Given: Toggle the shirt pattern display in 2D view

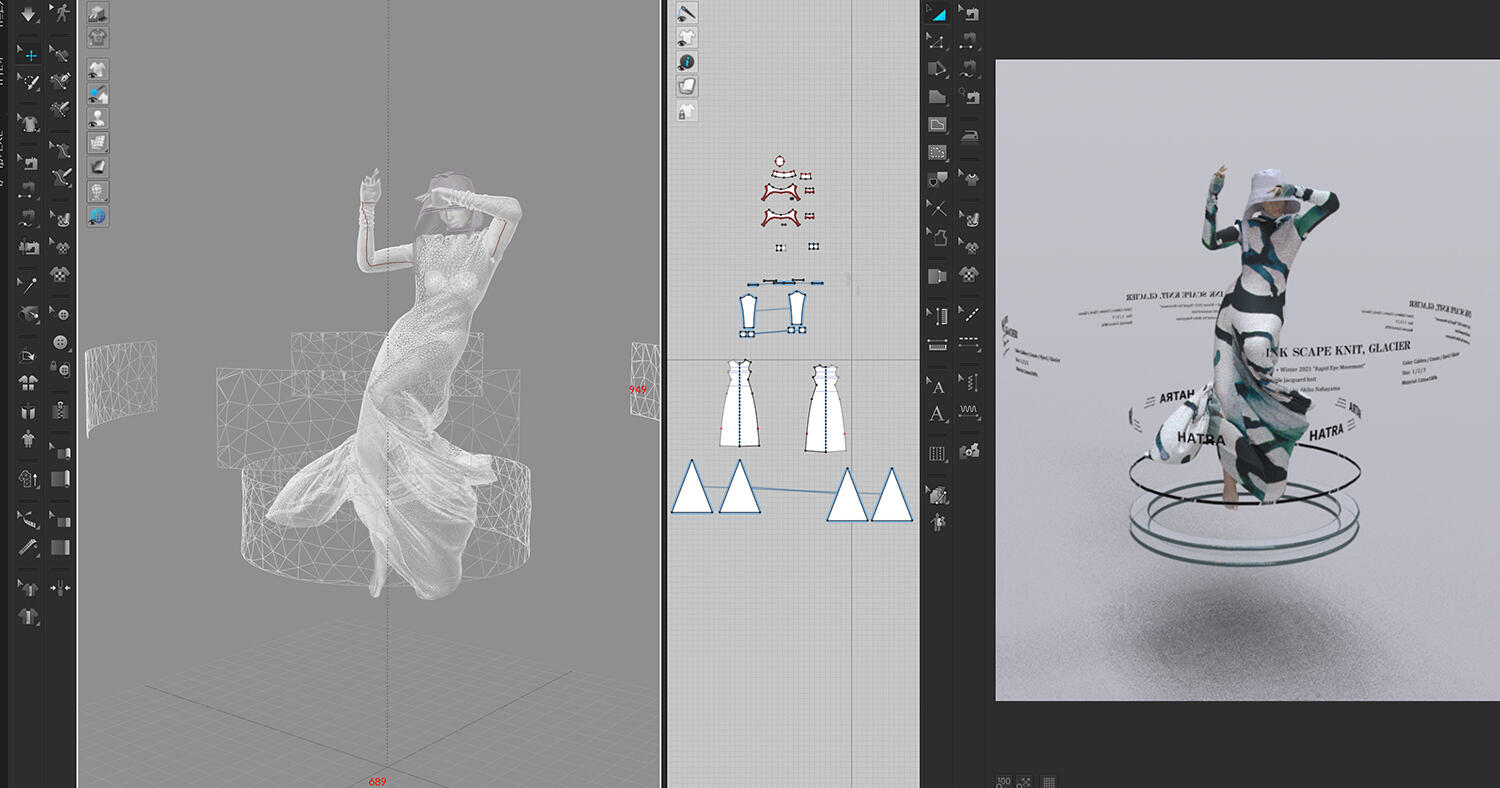Looking at the screenshot, I should point(687,37).
